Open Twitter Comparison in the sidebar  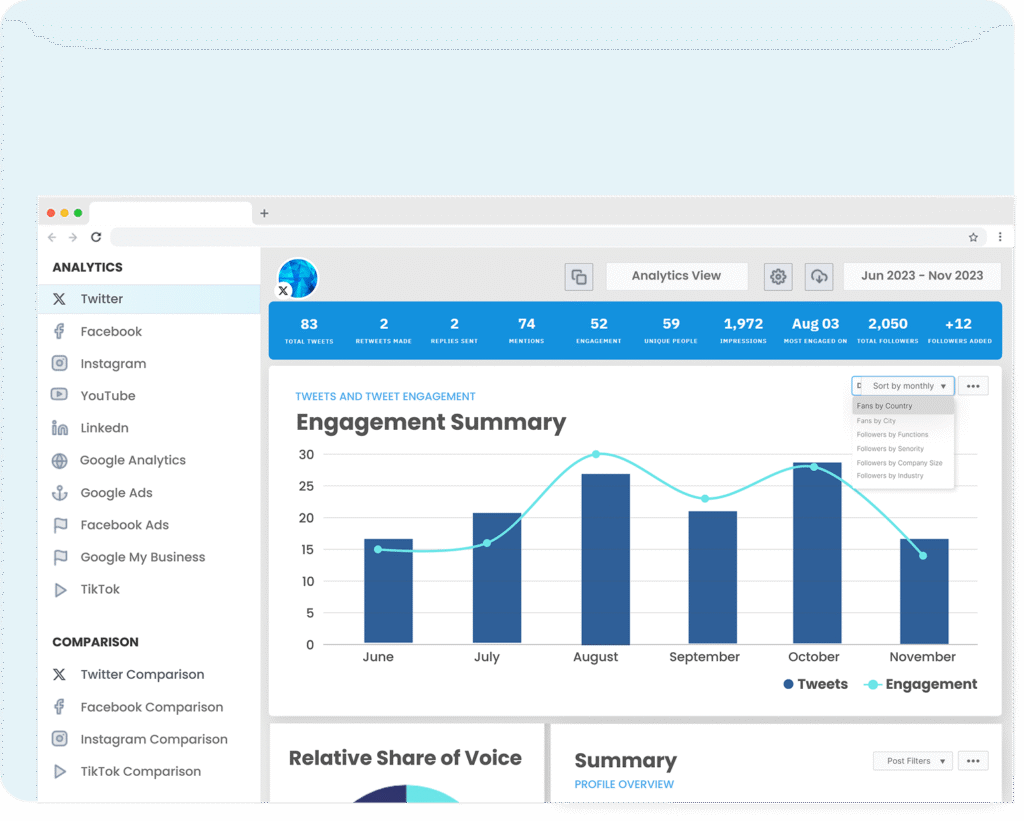coord(142,675)
